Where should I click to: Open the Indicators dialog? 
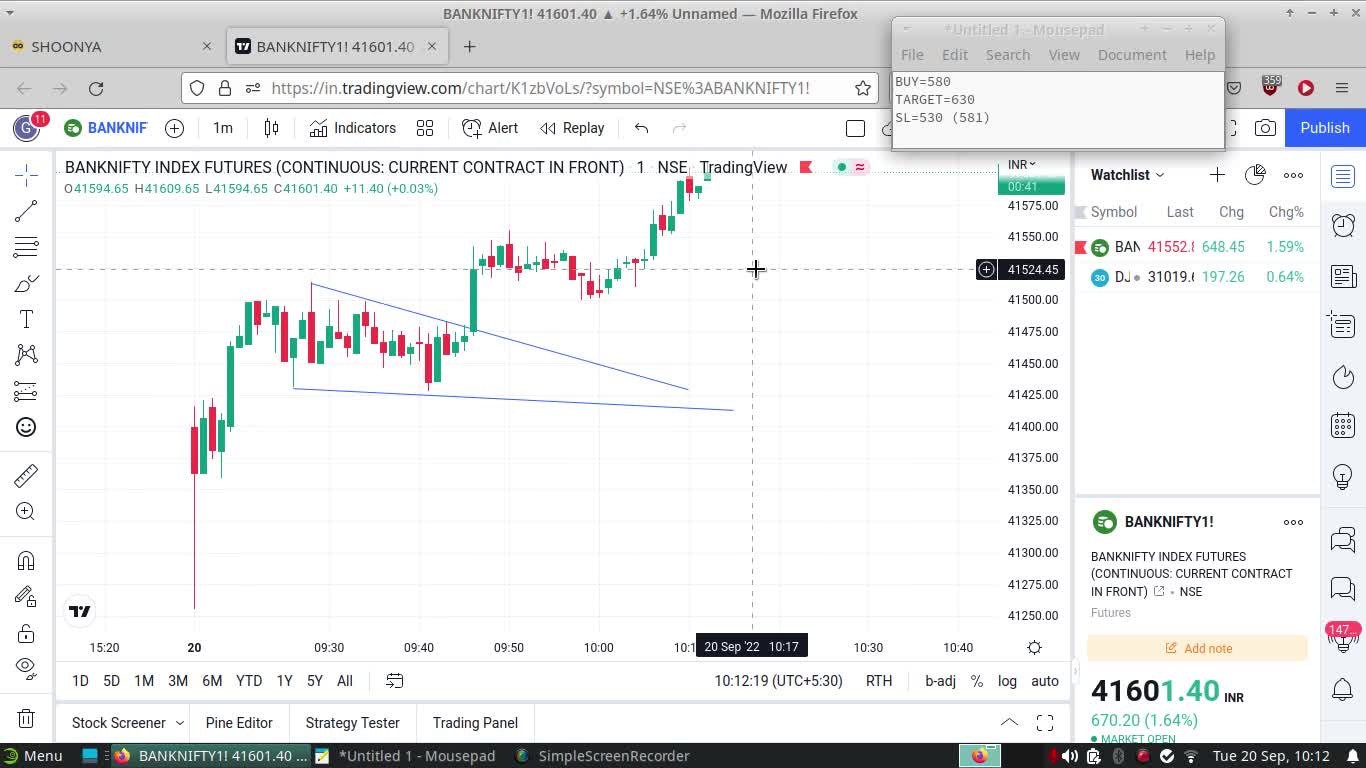[x=353, y=128]
